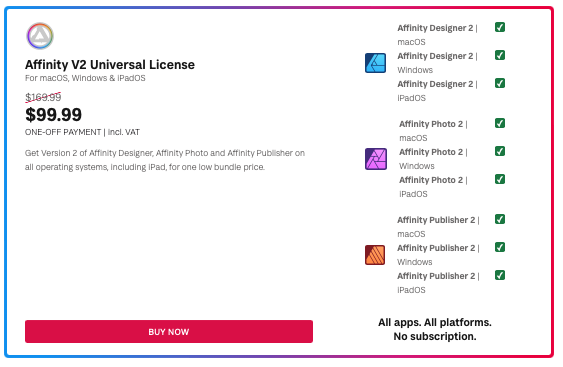The height and width of the screenshot is (367, 563).
Task: Toggle the Affinity Publisher 2 Windows checkmark
Action: (x=500, y=247)
